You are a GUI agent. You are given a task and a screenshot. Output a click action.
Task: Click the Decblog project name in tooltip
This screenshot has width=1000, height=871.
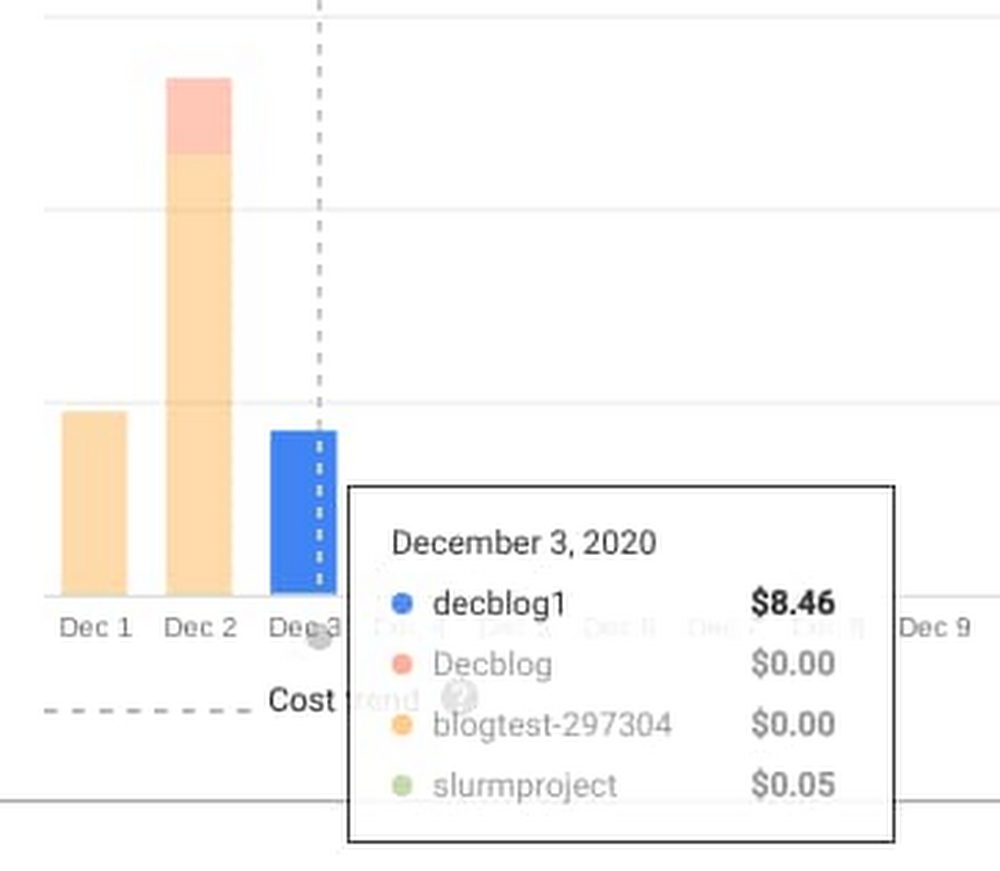tap(492, 664)
